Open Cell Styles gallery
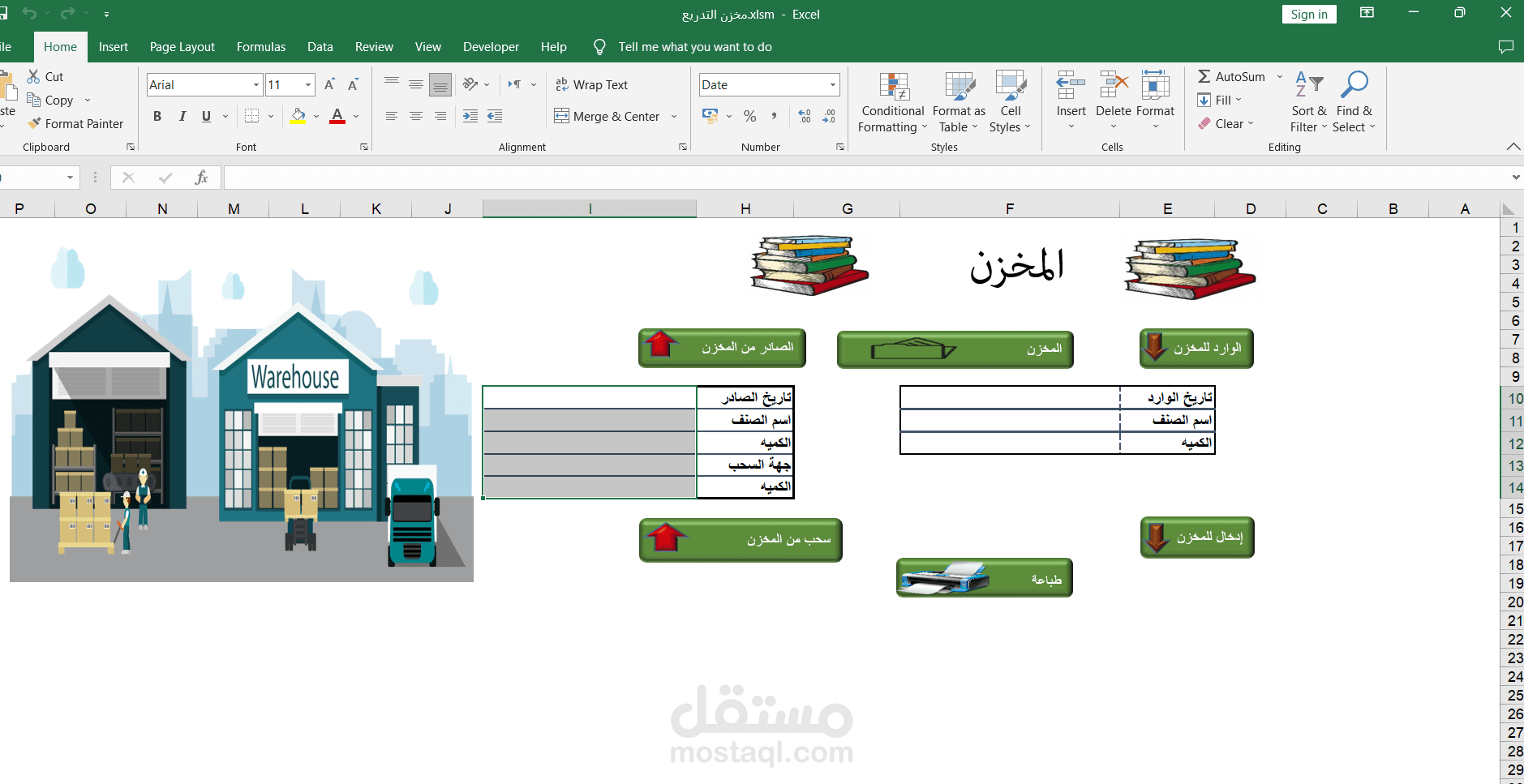1524x784 pixels. coord(1011,103)
